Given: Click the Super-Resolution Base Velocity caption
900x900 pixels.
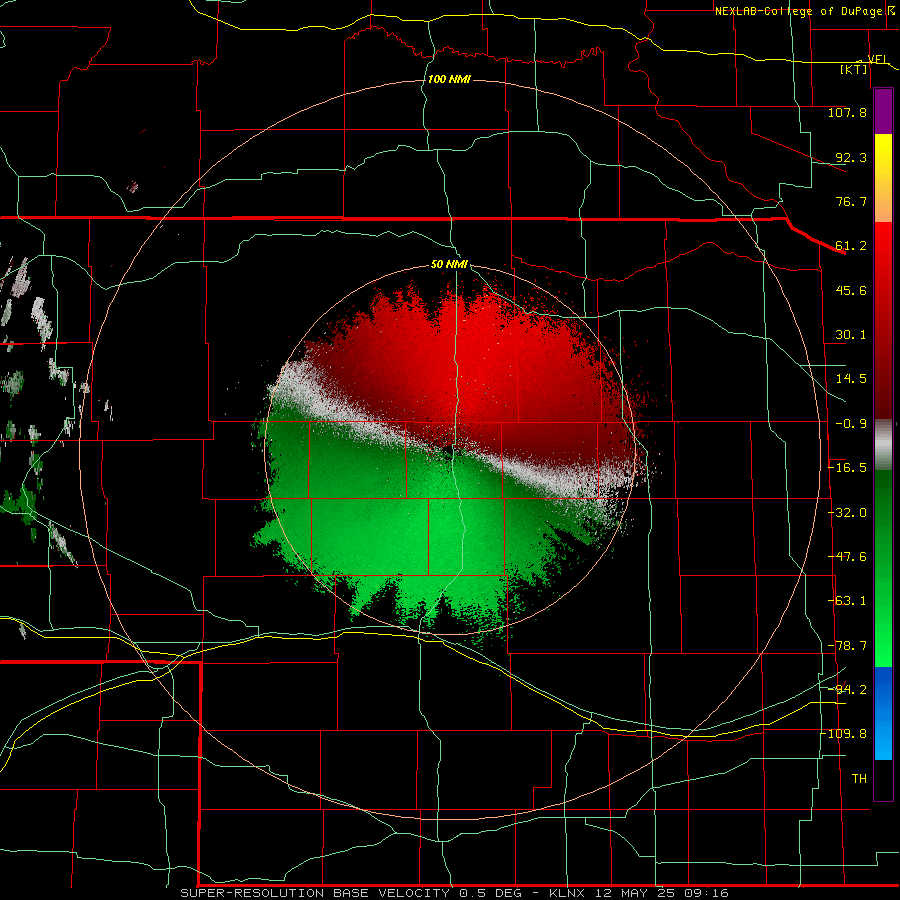Looking at the screenshot, I should (455, 893).
